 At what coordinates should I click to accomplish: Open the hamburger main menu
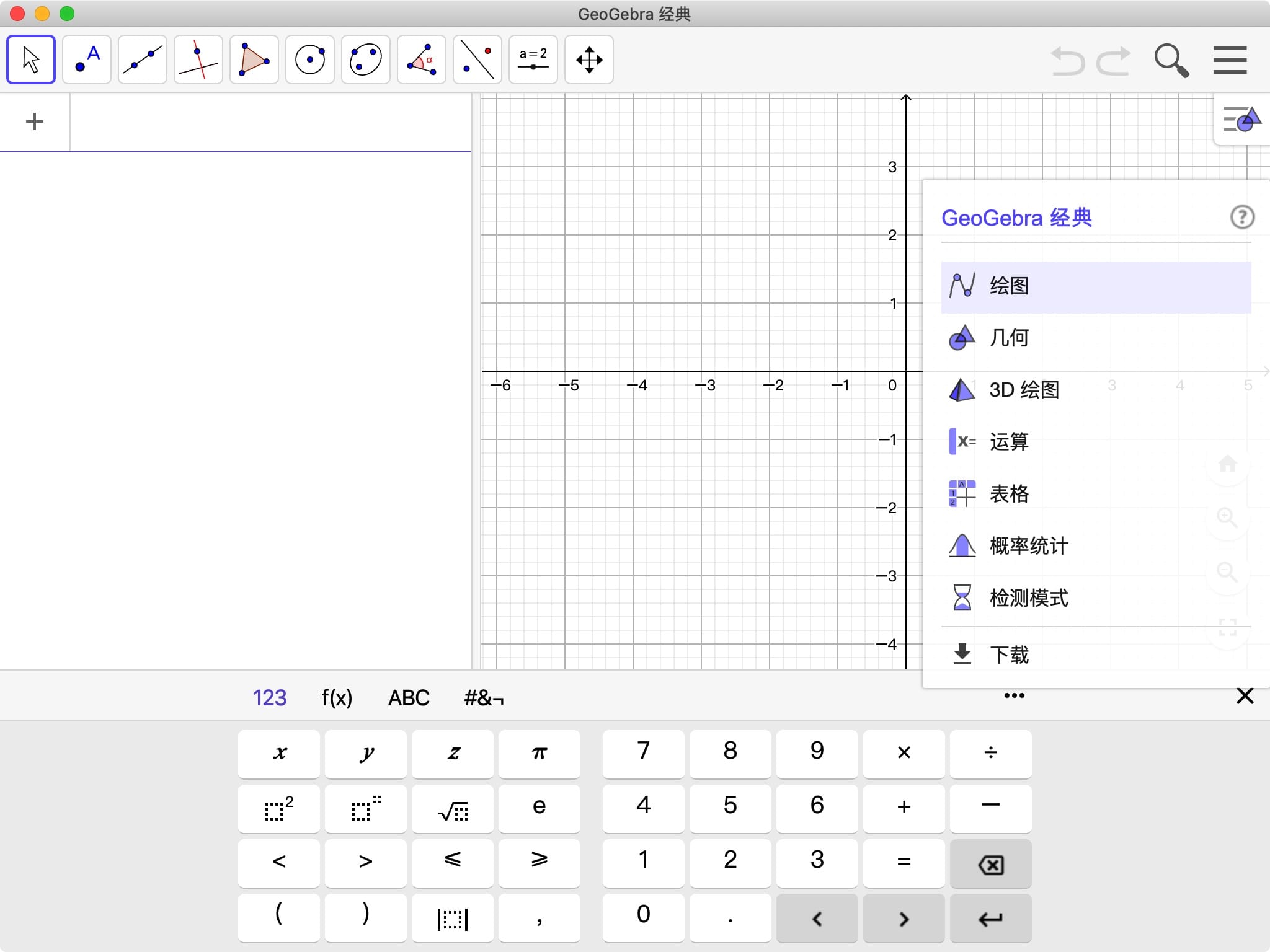tap(1230, 60)
